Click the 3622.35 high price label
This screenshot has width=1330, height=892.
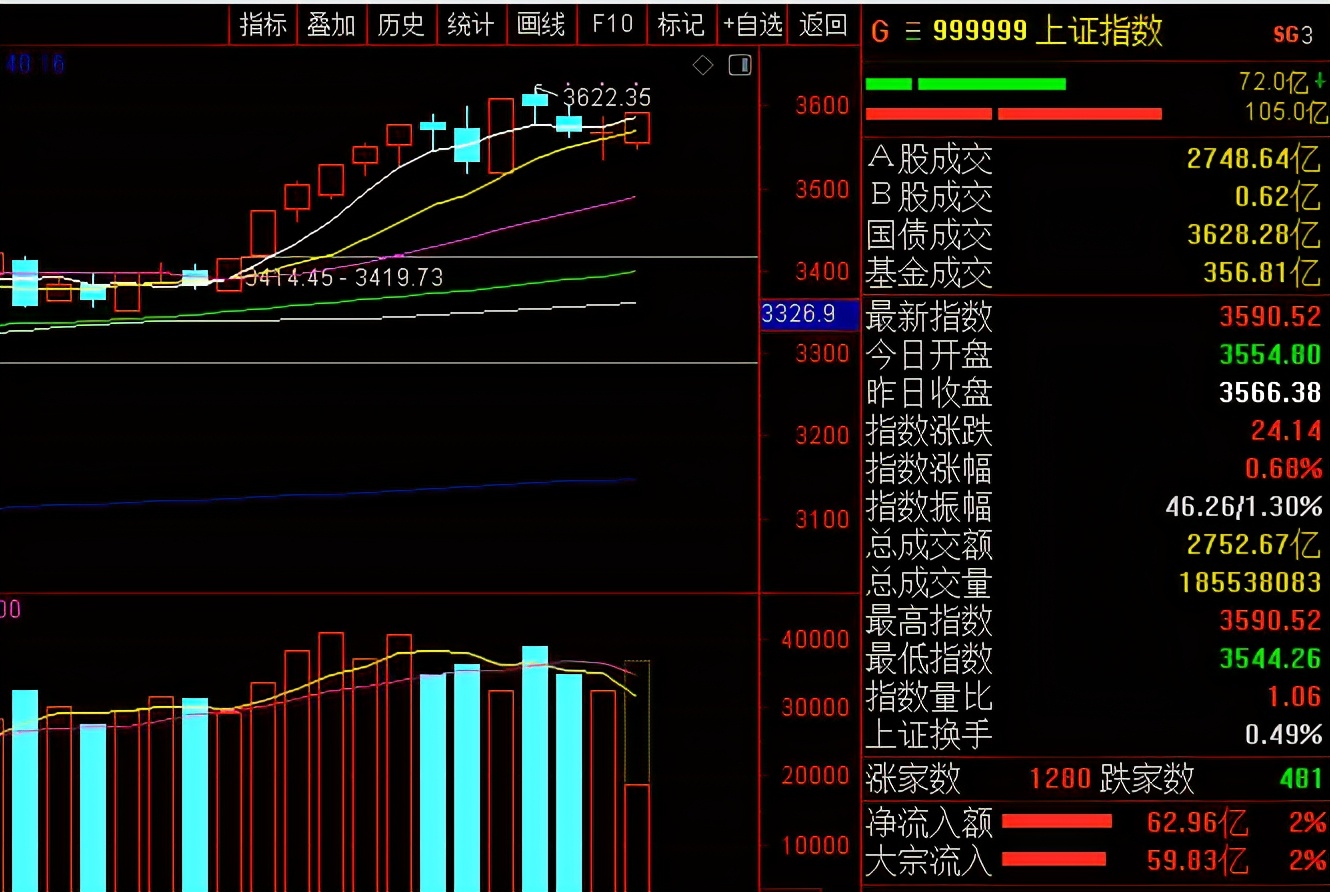pos(607,97)
